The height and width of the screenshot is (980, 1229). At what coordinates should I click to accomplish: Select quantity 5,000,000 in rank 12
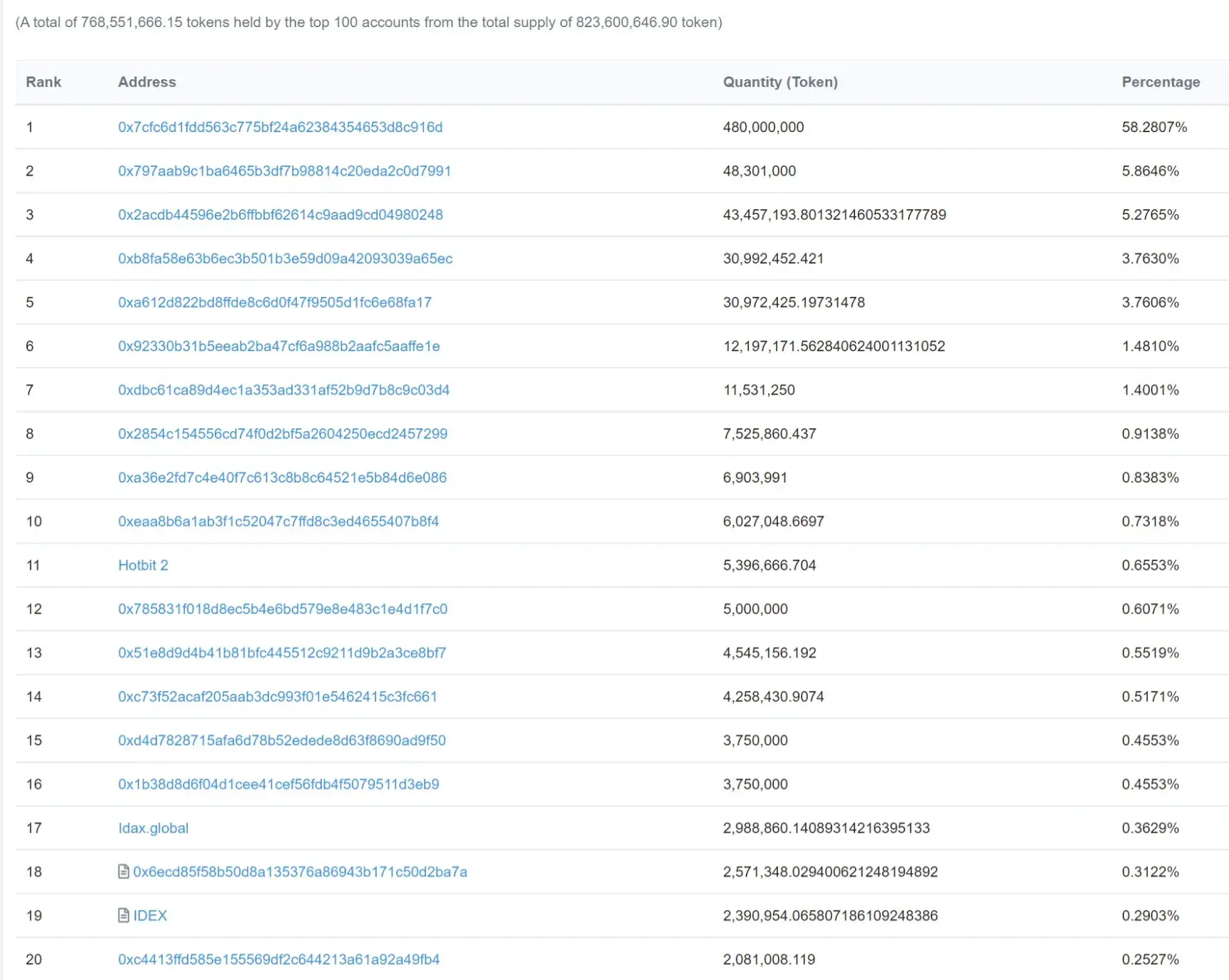pyautogui.click(x=755, y=609)
